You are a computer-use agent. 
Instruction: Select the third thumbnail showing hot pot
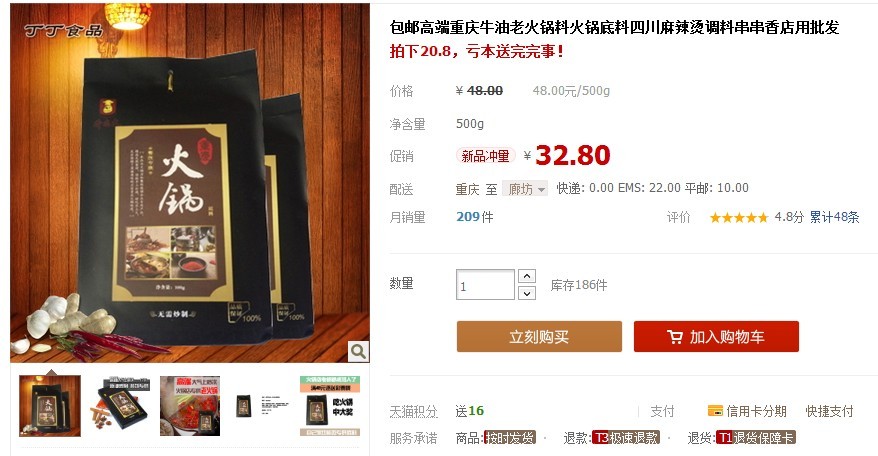[x=190, y=406]
